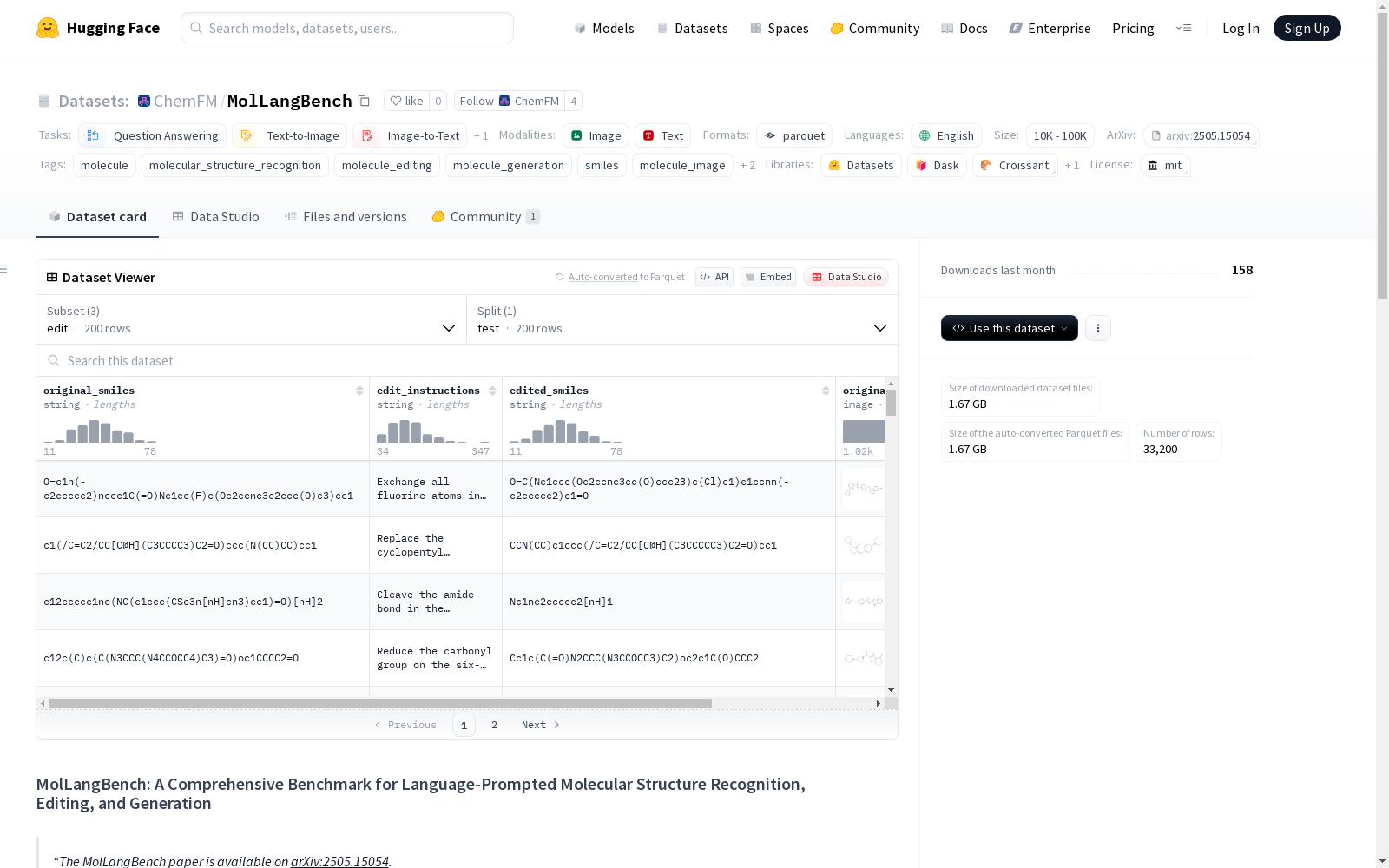Open the arxiv:2505.15054 tag
The height and width of the screenshot is (868, 1389).
pyautogui.click(x=1201, y=136)
